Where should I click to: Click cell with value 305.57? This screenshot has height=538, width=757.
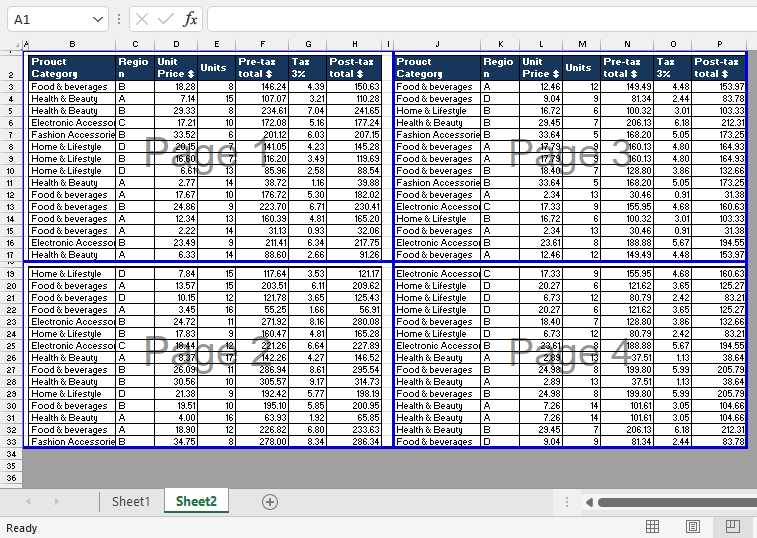pos(262,382)
